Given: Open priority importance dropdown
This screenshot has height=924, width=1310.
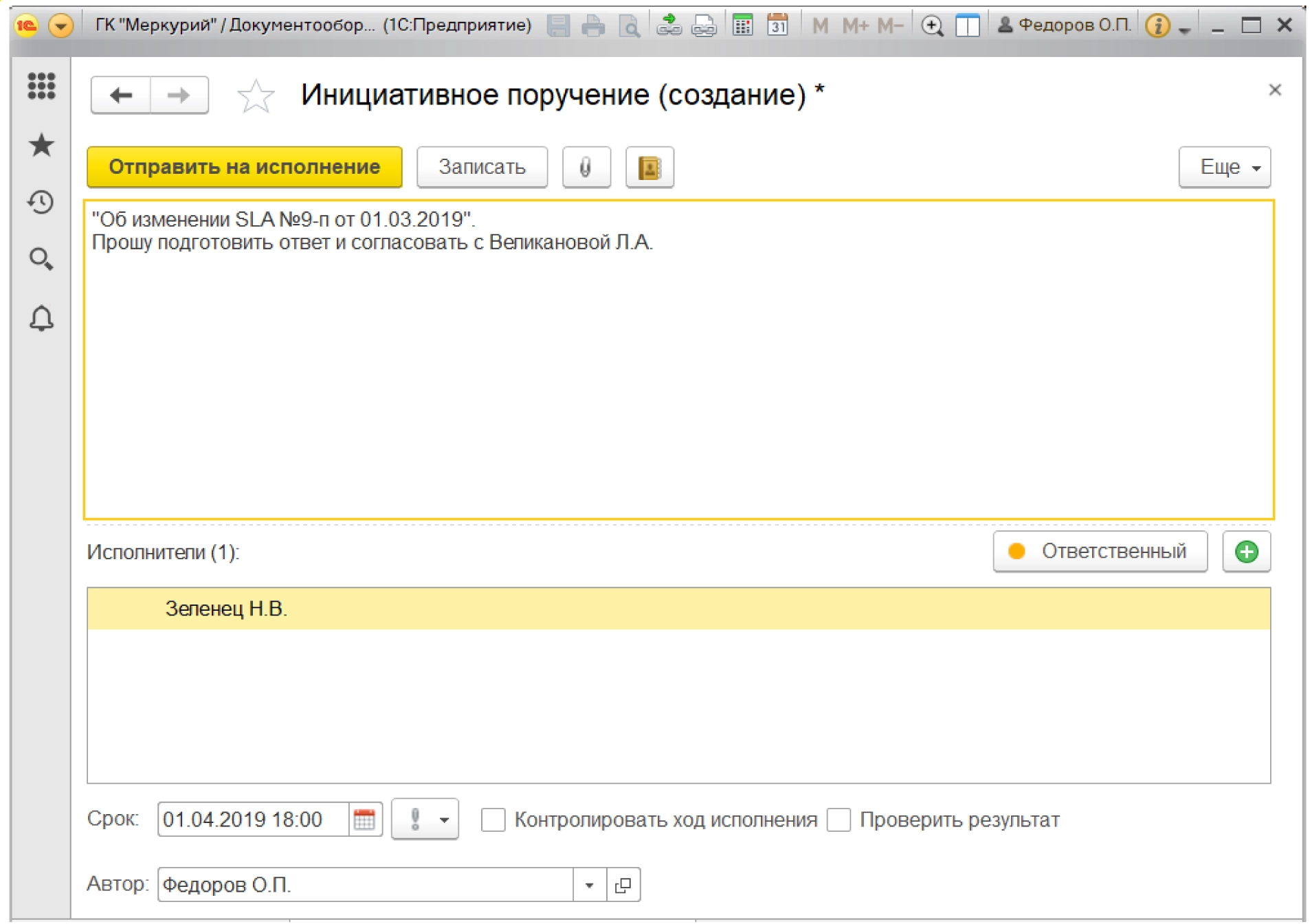Looking at the screenshot, I should [425, 820].
